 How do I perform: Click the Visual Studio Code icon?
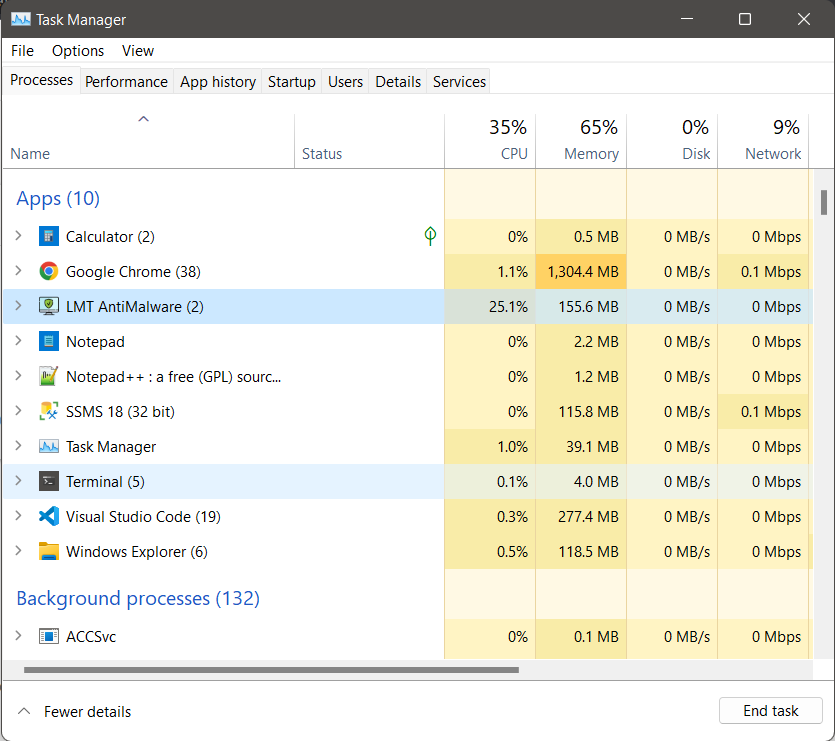click(48, 517)
